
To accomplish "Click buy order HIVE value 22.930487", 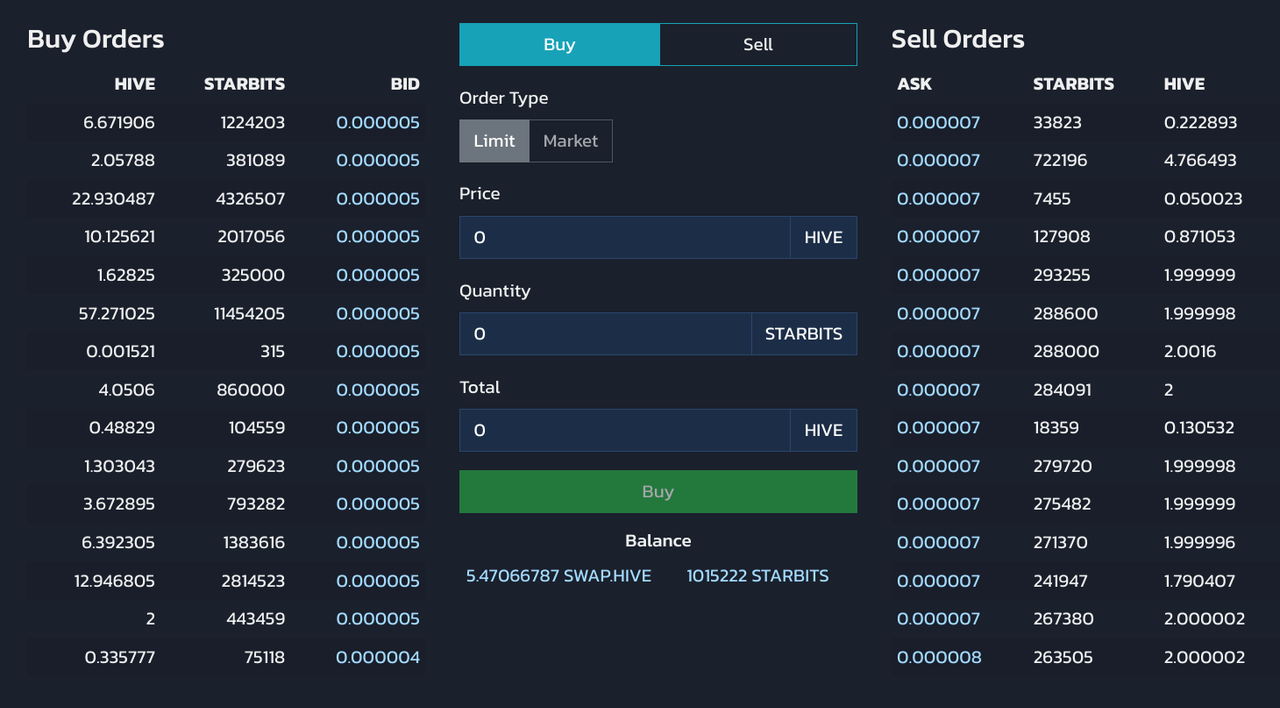I will [x=113, y=199].
